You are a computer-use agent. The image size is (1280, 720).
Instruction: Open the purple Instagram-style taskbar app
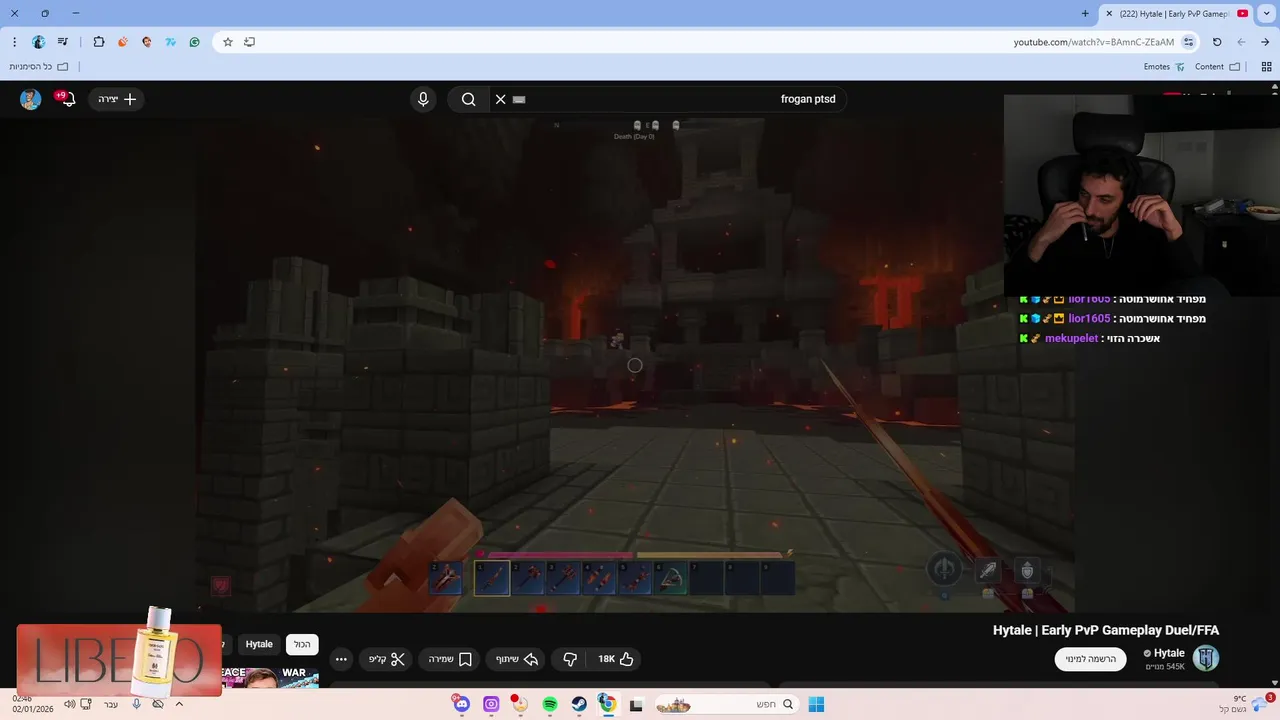pyautogui.click(x=491, y=704)
